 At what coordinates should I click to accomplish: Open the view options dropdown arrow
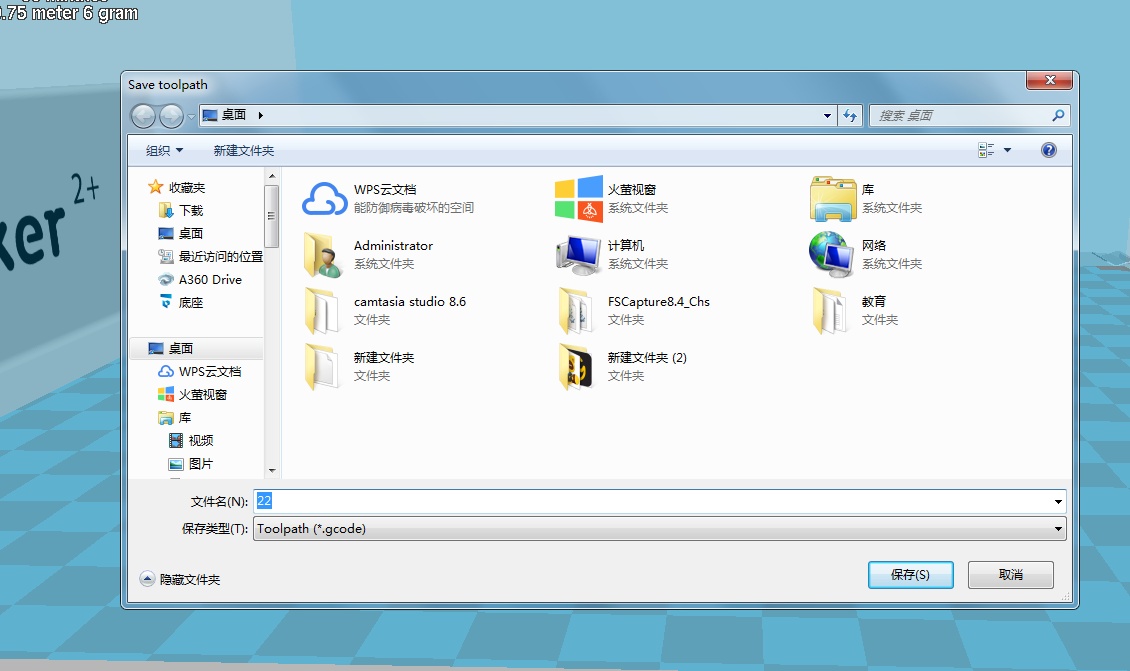click(x=1007, y=150)
